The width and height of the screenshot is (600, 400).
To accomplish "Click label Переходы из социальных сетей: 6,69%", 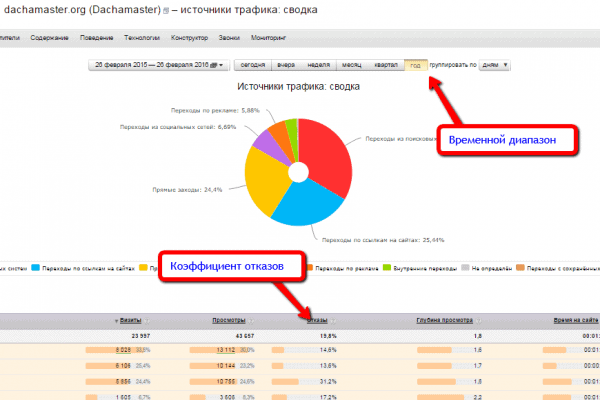I will point(178,127).
